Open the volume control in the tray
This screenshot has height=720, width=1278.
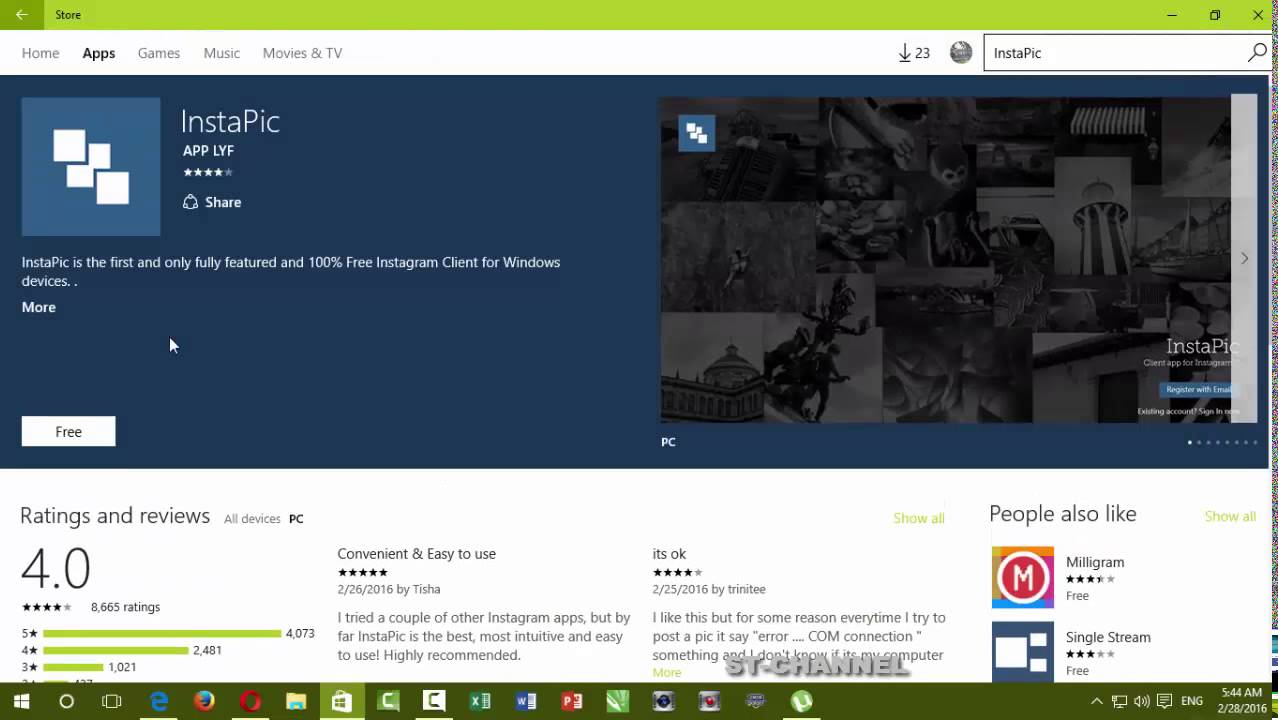[1142, 701]
